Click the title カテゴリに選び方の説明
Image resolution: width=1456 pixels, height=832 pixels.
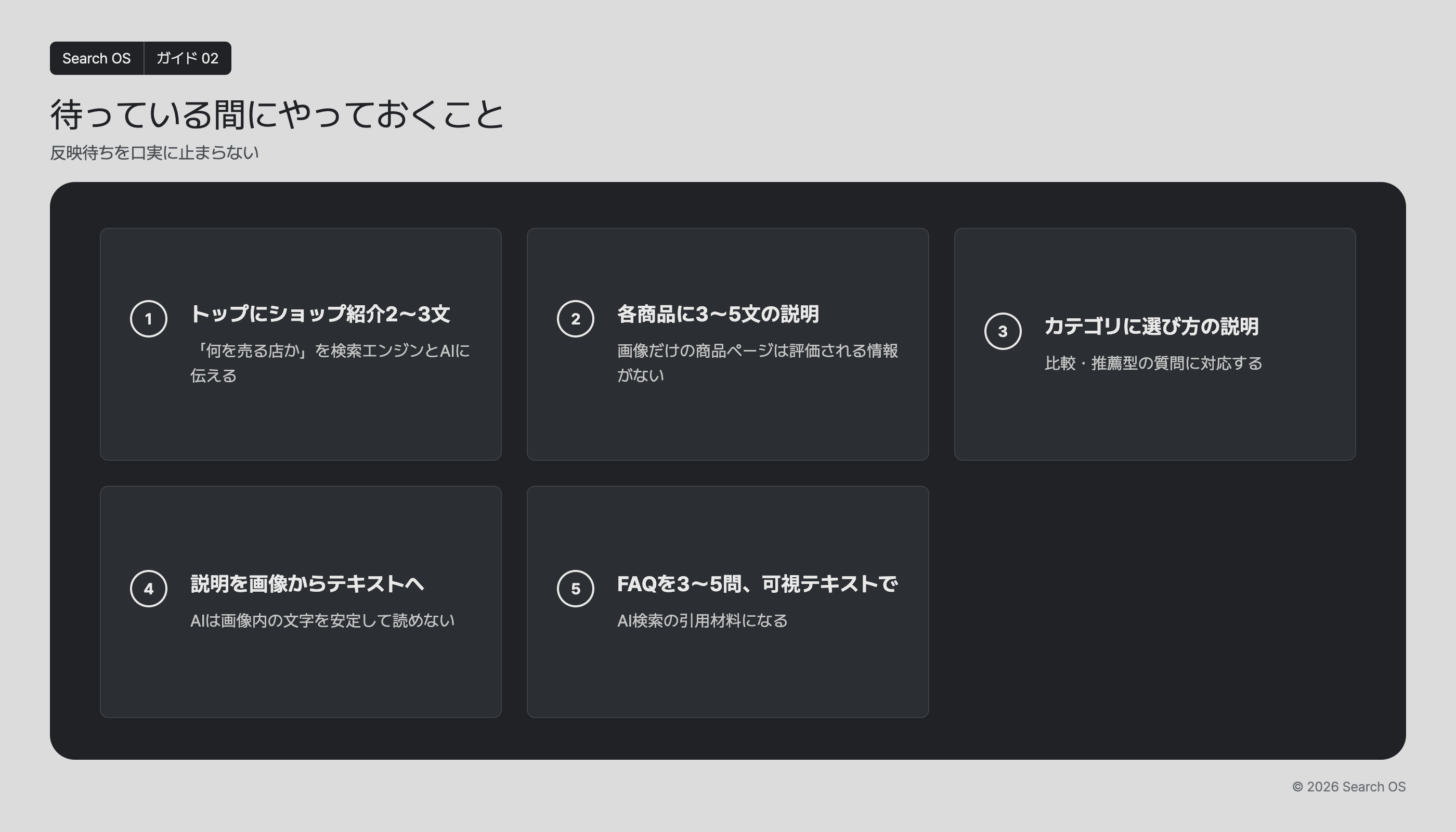click(1151, 326)
